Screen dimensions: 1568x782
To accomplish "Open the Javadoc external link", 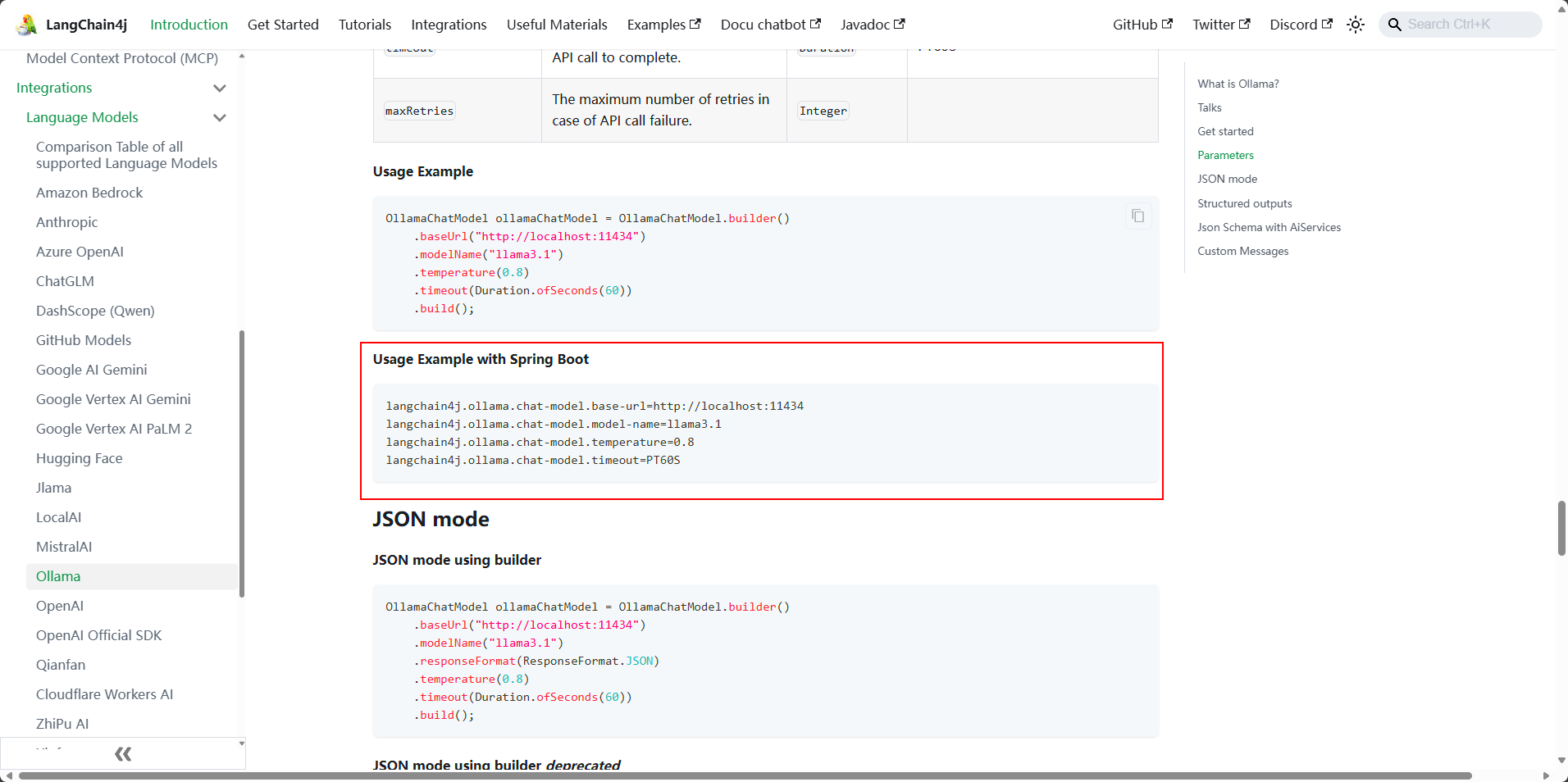I will 873,25.
